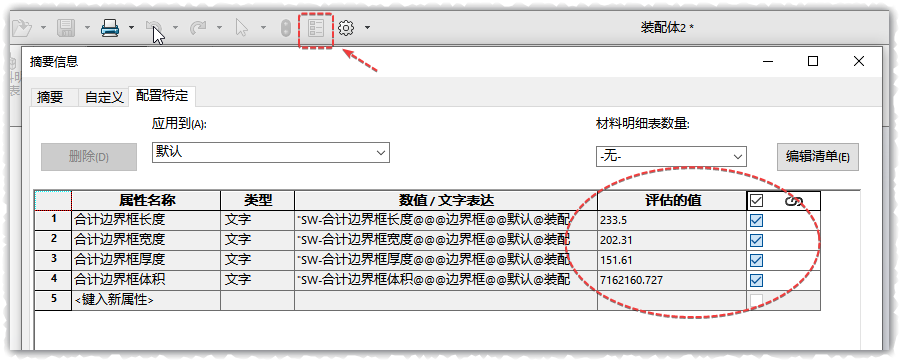Click the 删除 button
The image size is (900, 361).
coord(89,157)
